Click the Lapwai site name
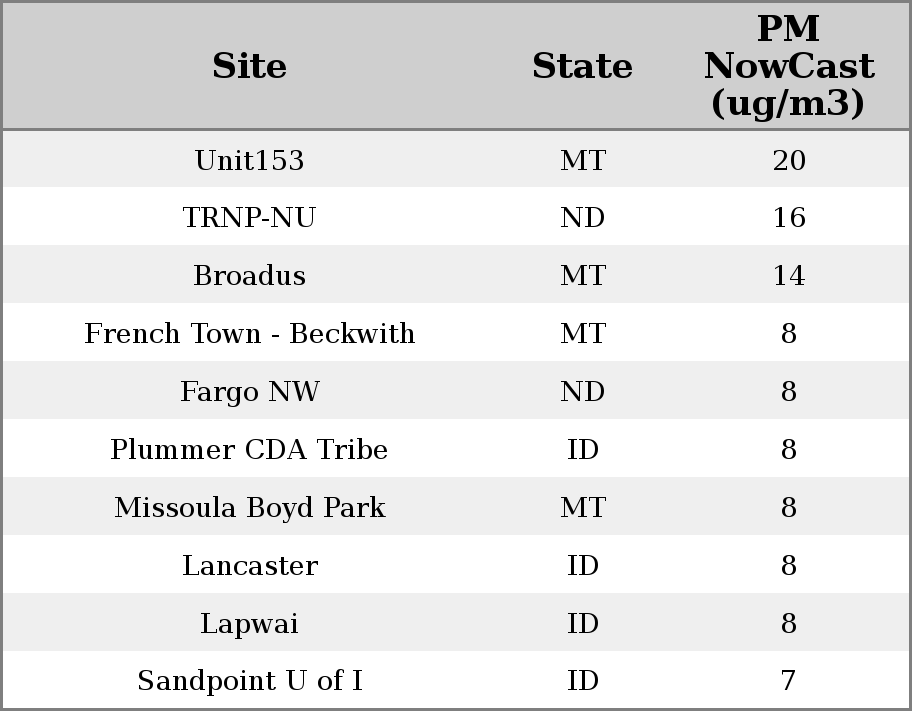 point(249,624)
